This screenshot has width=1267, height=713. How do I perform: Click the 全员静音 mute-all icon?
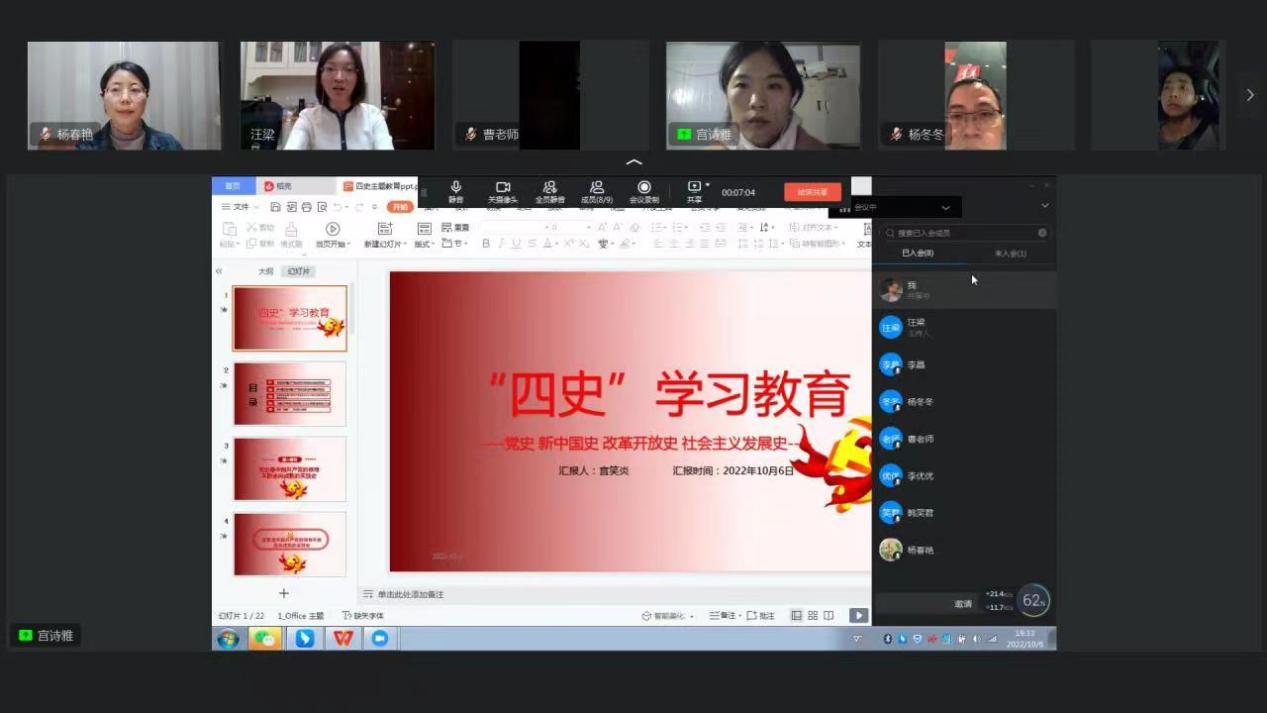(549, 189)
